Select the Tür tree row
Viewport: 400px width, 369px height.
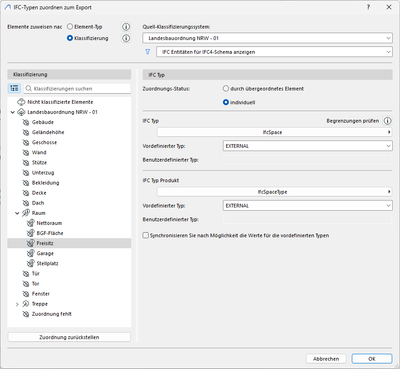[69, 274]
